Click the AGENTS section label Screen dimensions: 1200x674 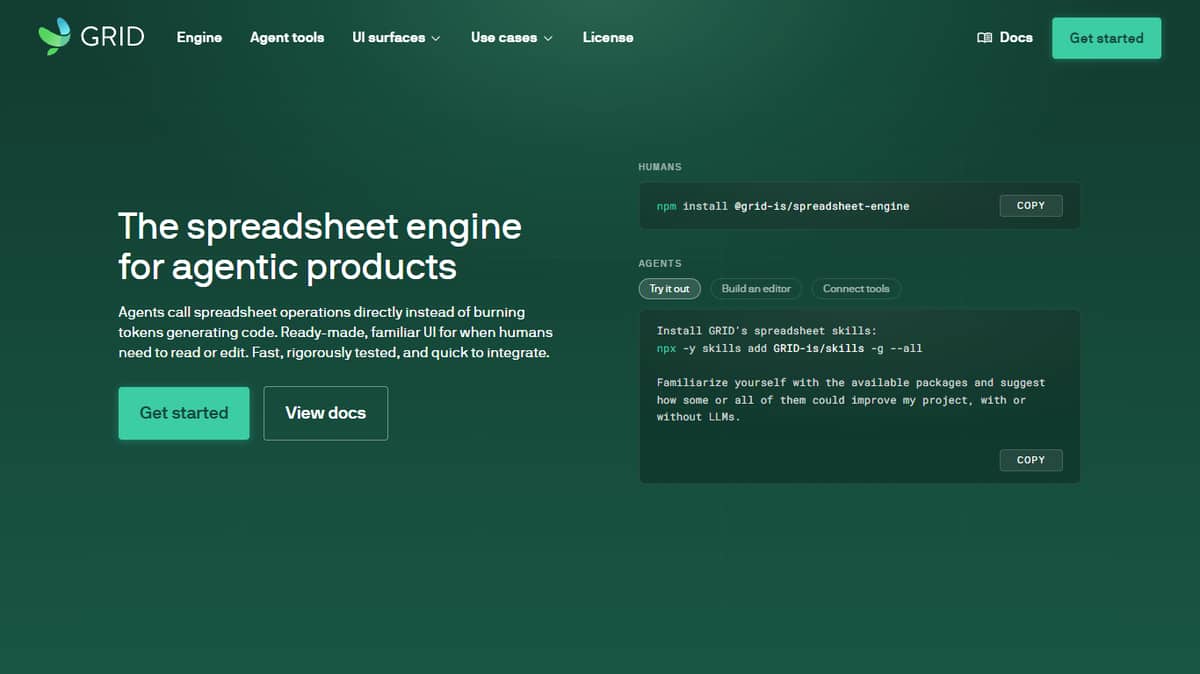pos(660,264)
